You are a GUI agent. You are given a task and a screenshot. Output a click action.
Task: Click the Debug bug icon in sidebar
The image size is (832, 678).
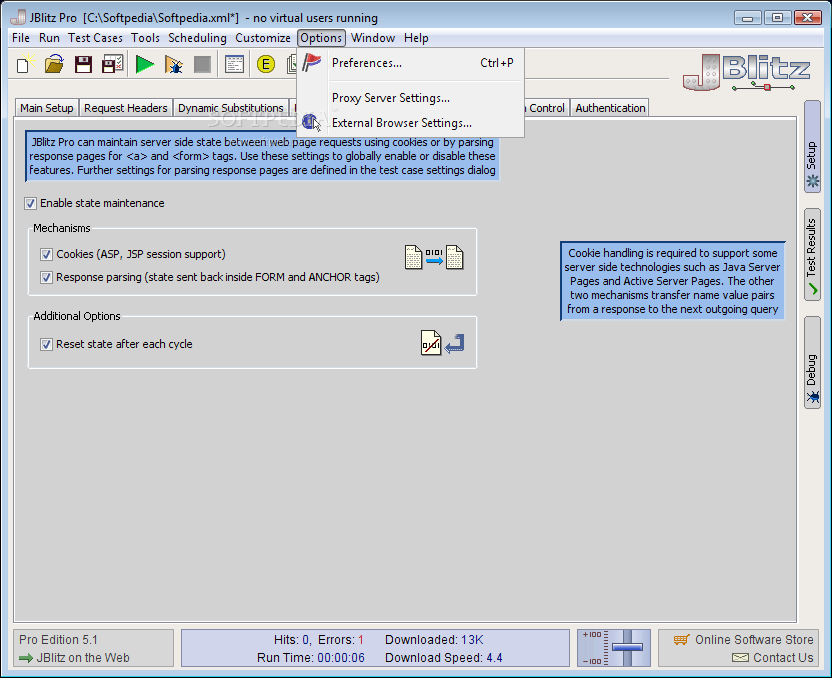pos(812,396)
